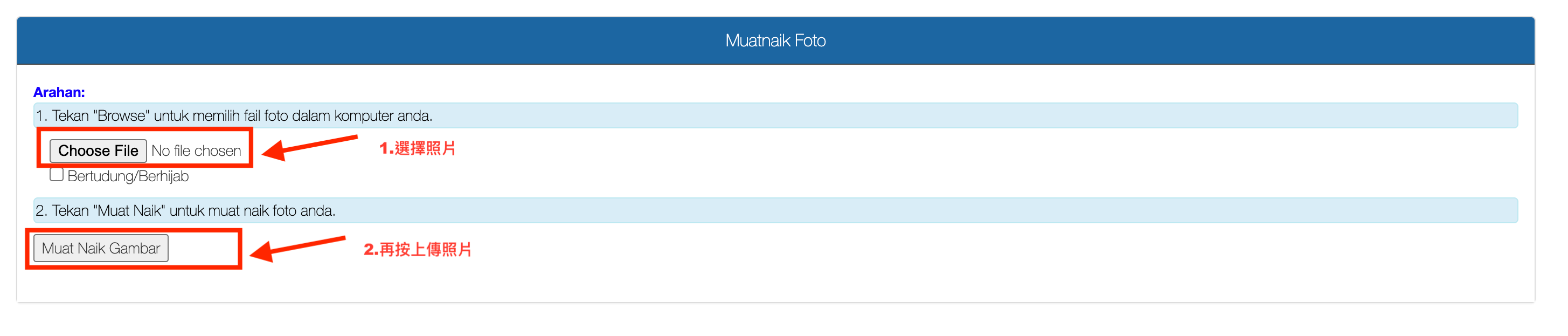Image resolution: width=1568 pixels, height=336 pixels.
Task: Click the Muatnaik Foto header title
Action: (x=775, y=41)
